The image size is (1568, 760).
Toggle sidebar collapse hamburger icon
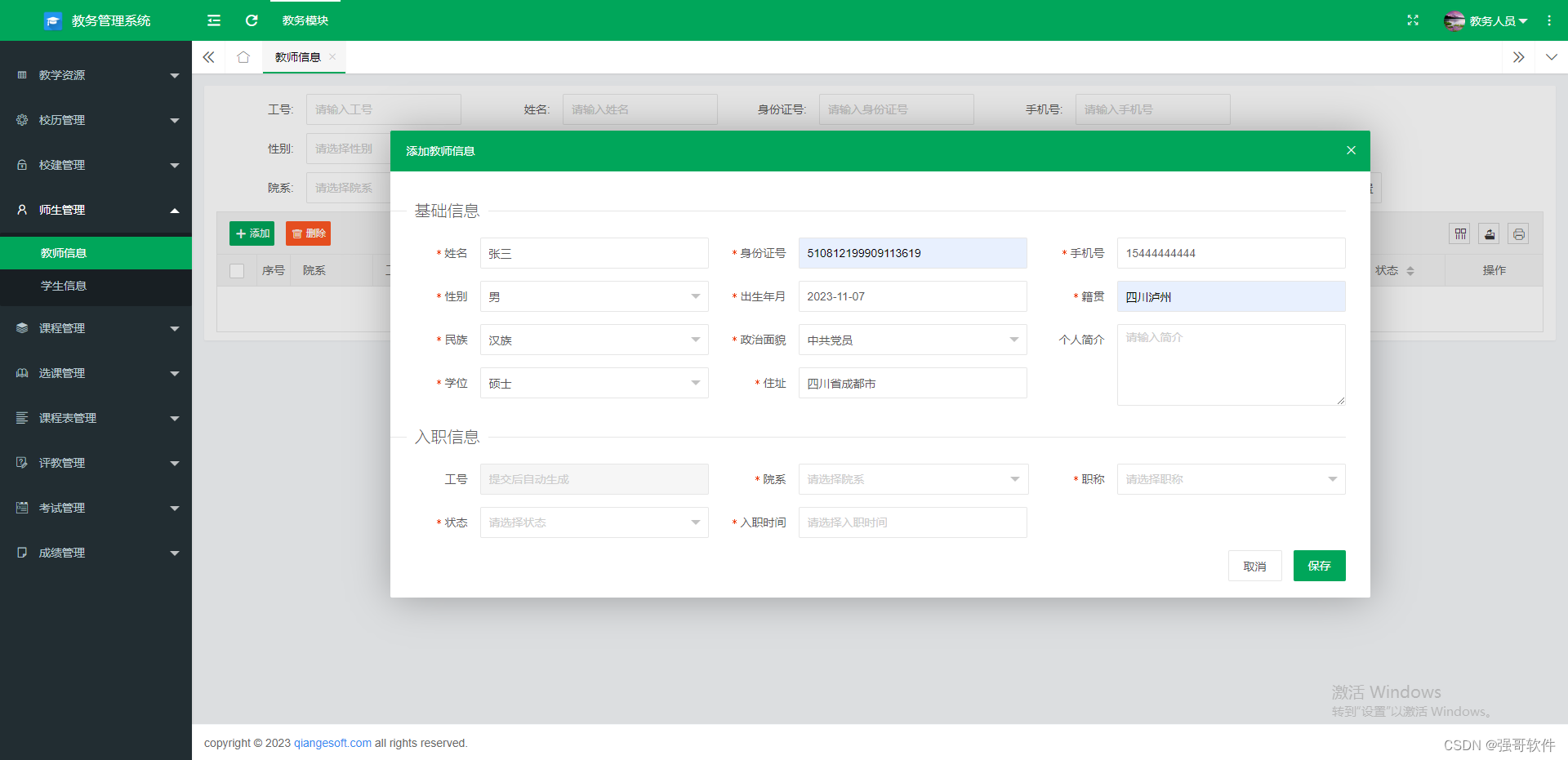[x=214, y=20]
